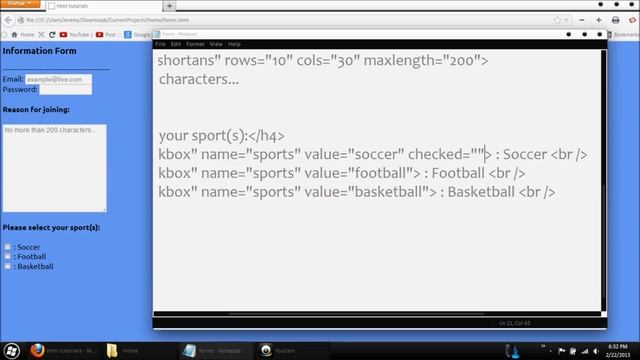Zoom in with the plus toolbar button

pos(599,20)
